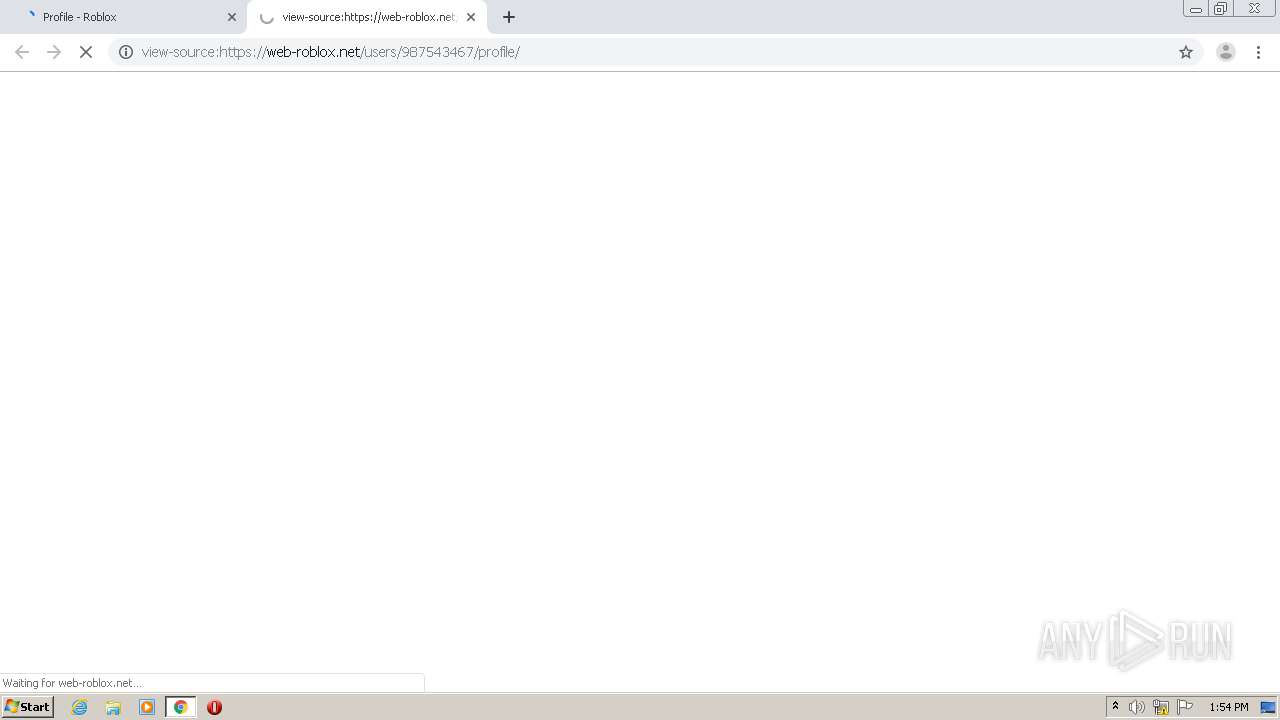The height and width of the screenshot is (720, 1280).
Task: Close the Chrome window
Action: pyautogui.click(x=1254, y=9)
